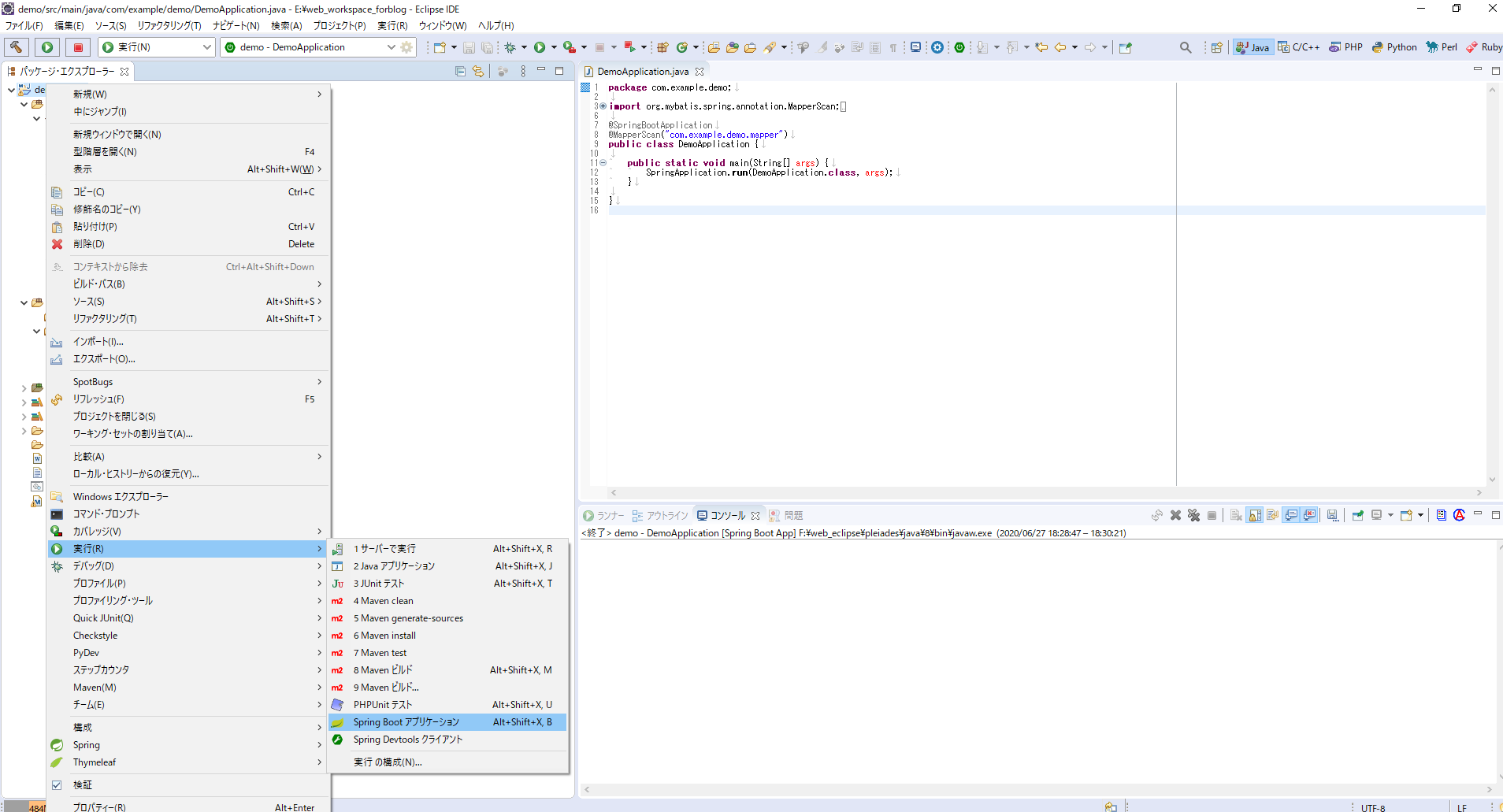Click the editor vertical scrollbar
The width and height of the screenshot is (1503, 812).
pos(1492,284)
